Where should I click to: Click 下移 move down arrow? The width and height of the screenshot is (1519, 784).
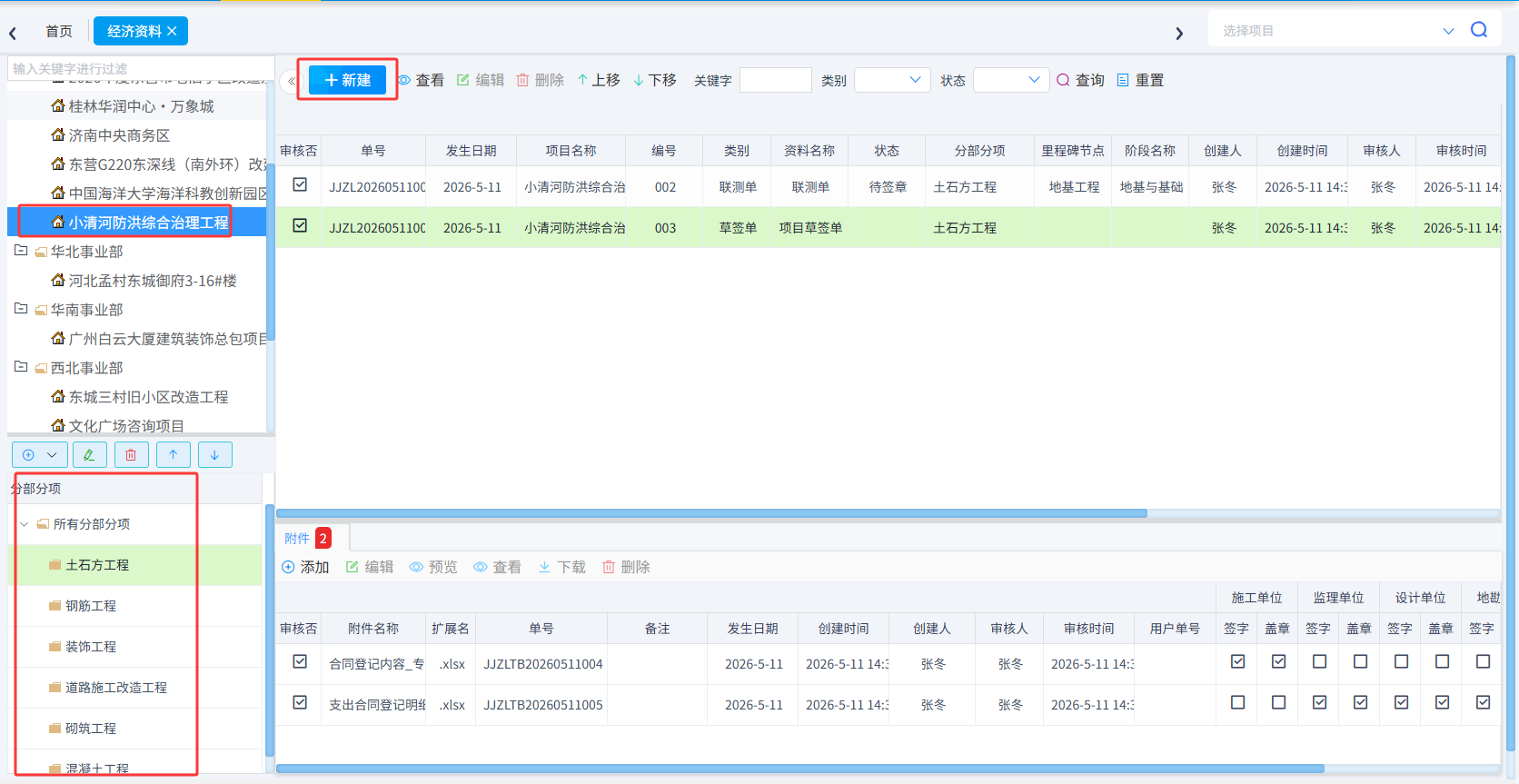tap(655, 80)
